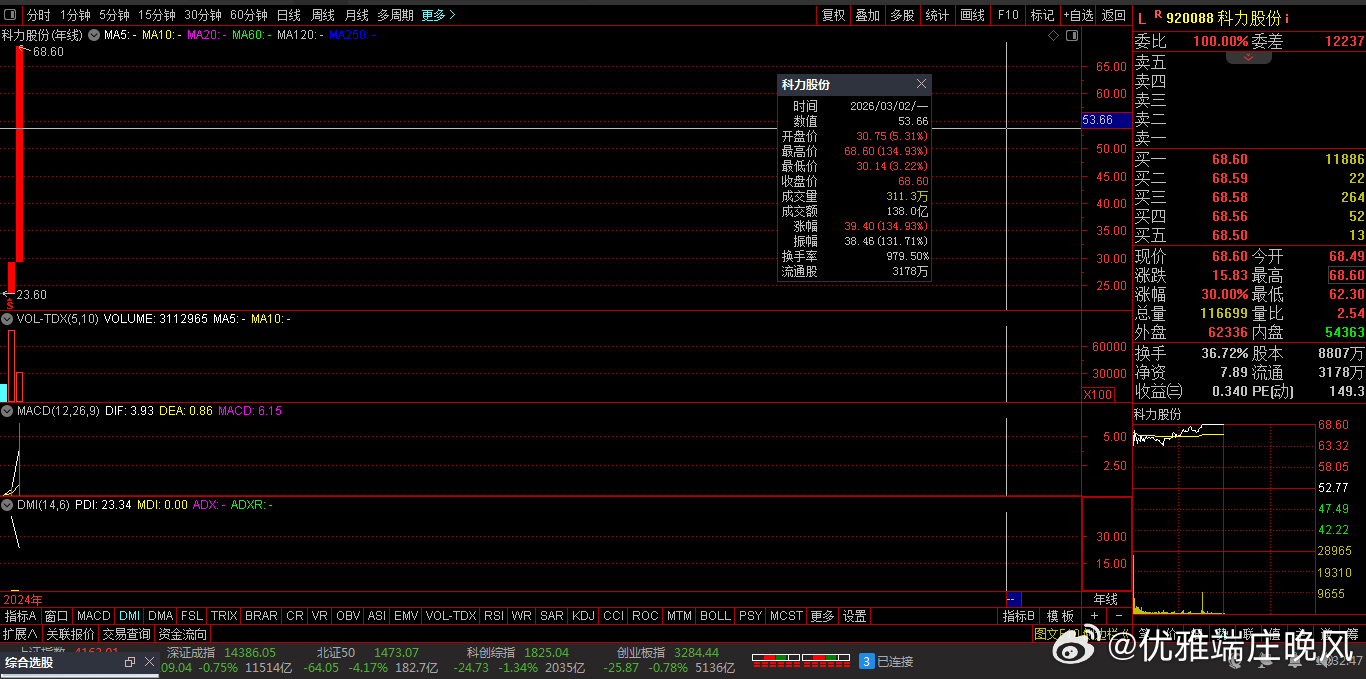1366x679 pixels.
Task: Click the 返回 button
Action: pos(1114,15)
